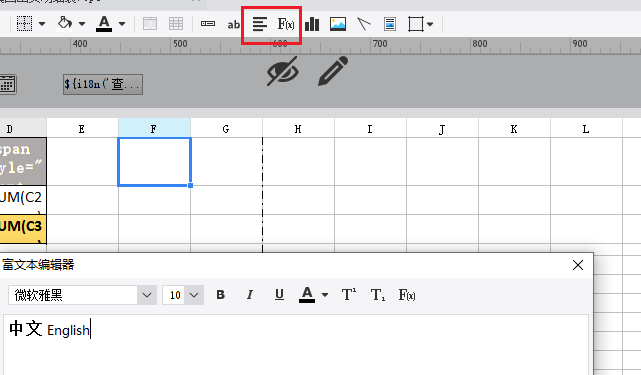Click the merge cells icon
The image size is (641, 375).
point(150,24)
